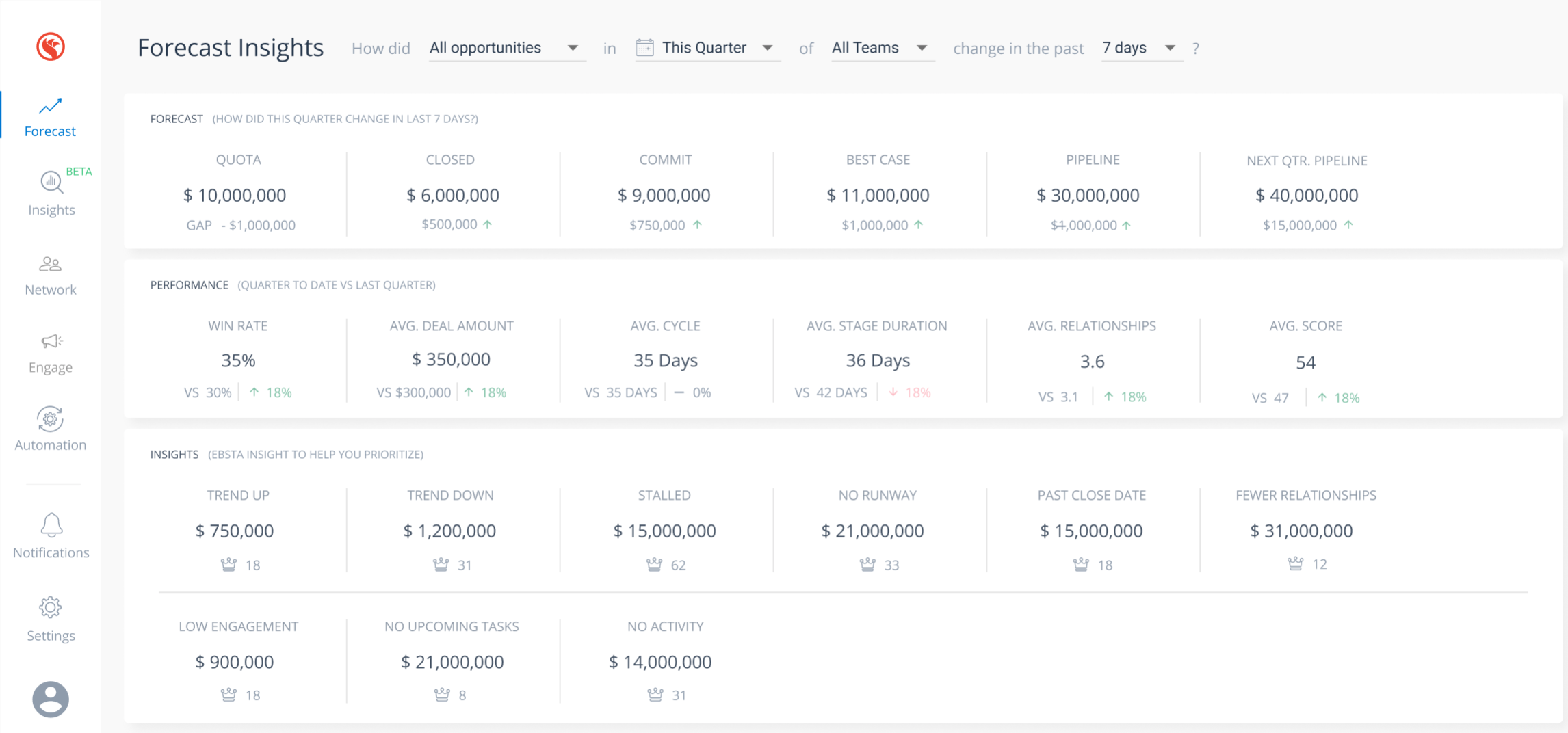Go to the Network section

pos(51,275)
